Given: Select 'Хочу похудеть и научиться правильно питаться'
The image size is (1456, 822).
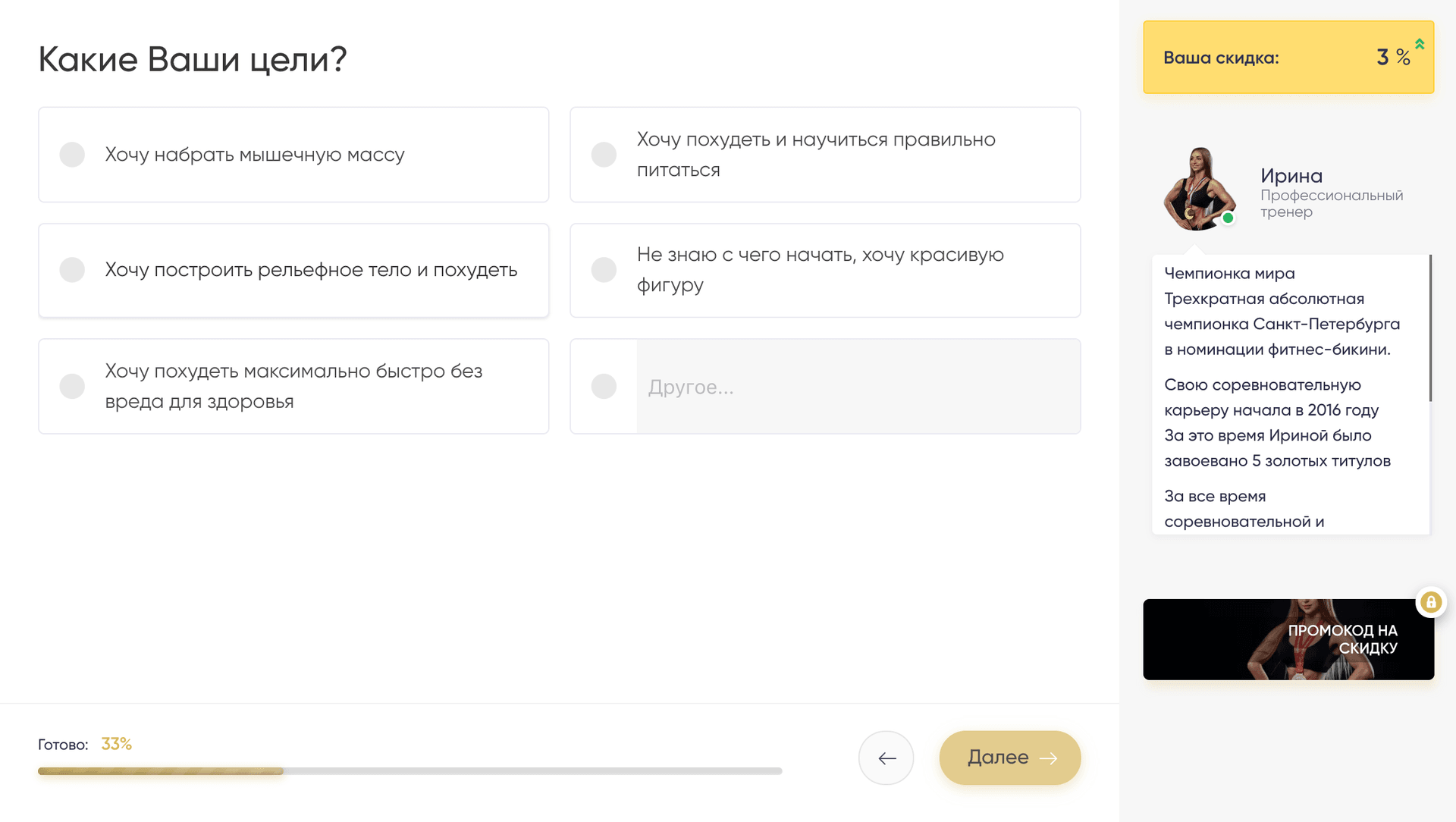Looking at the screenshot, I should coord(604,155).
